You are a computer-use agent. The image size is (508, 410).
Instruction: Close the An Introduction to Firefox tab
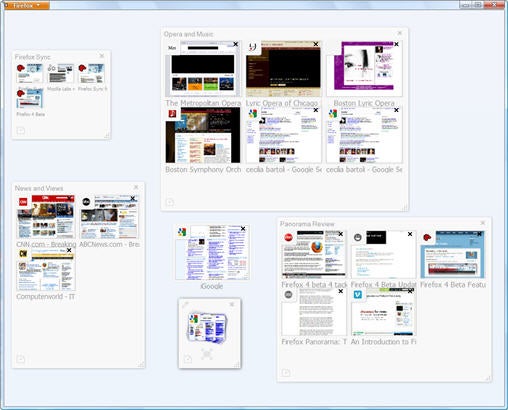coord(410,291)
